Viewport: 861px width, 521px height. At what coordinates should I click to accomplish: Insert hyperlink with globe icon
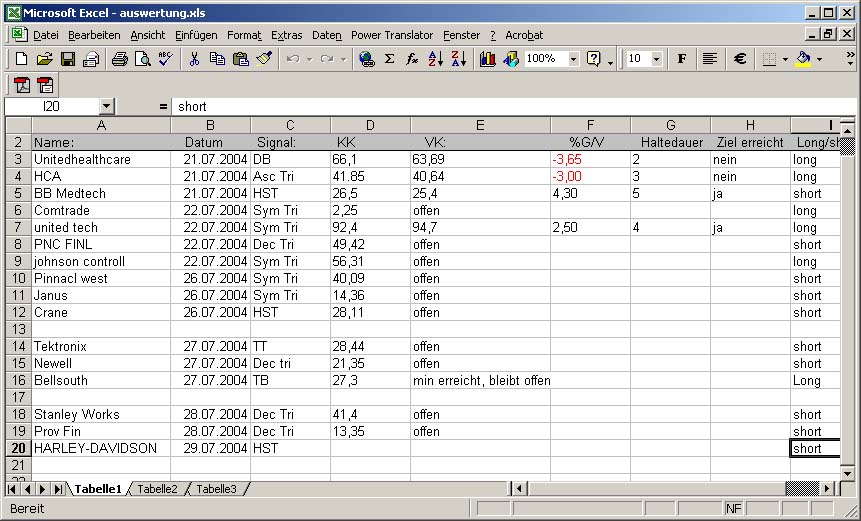366,59
